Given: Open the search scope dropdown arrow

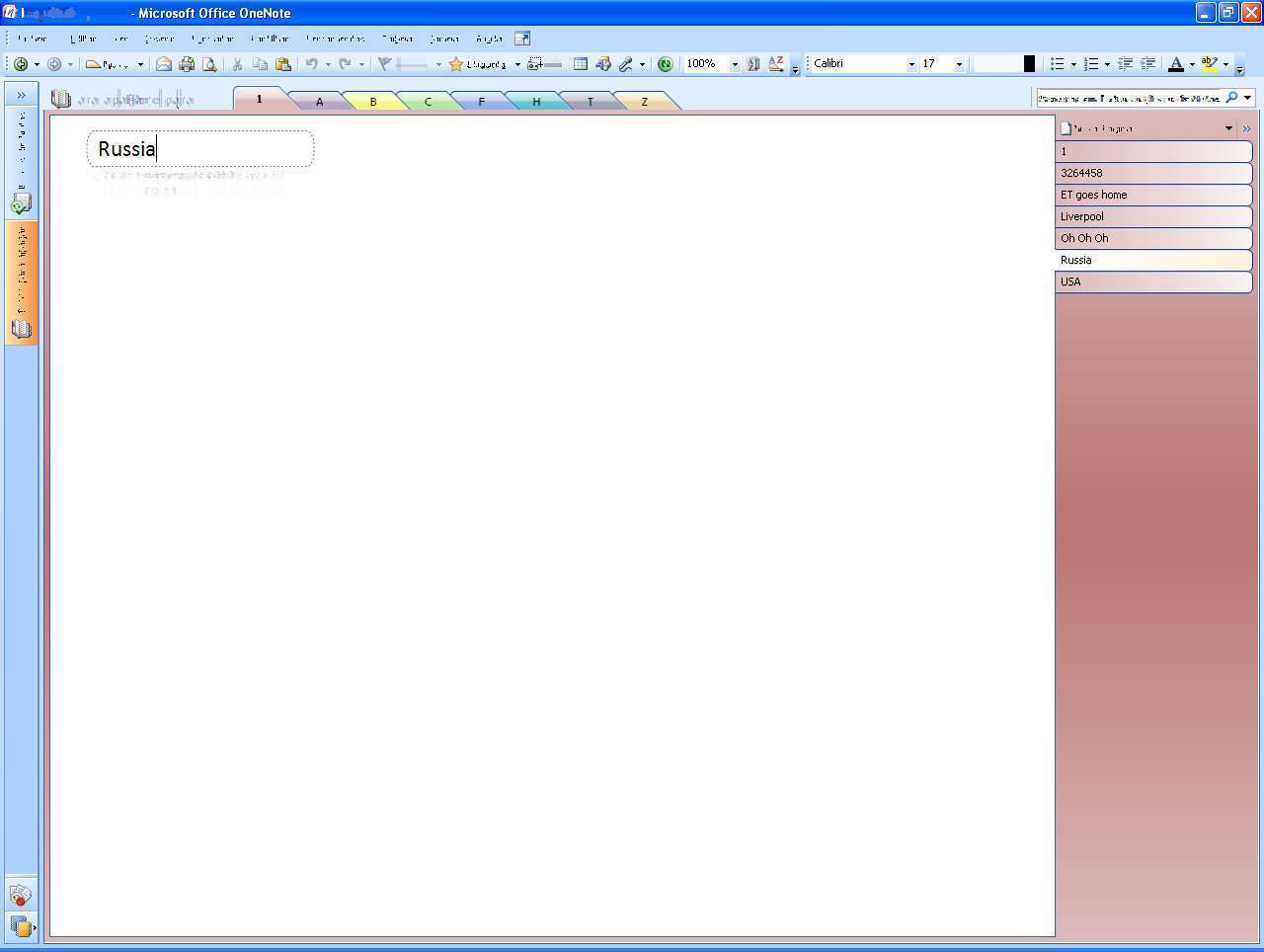Looking at the screenshot, I should tap(1248, 98).
